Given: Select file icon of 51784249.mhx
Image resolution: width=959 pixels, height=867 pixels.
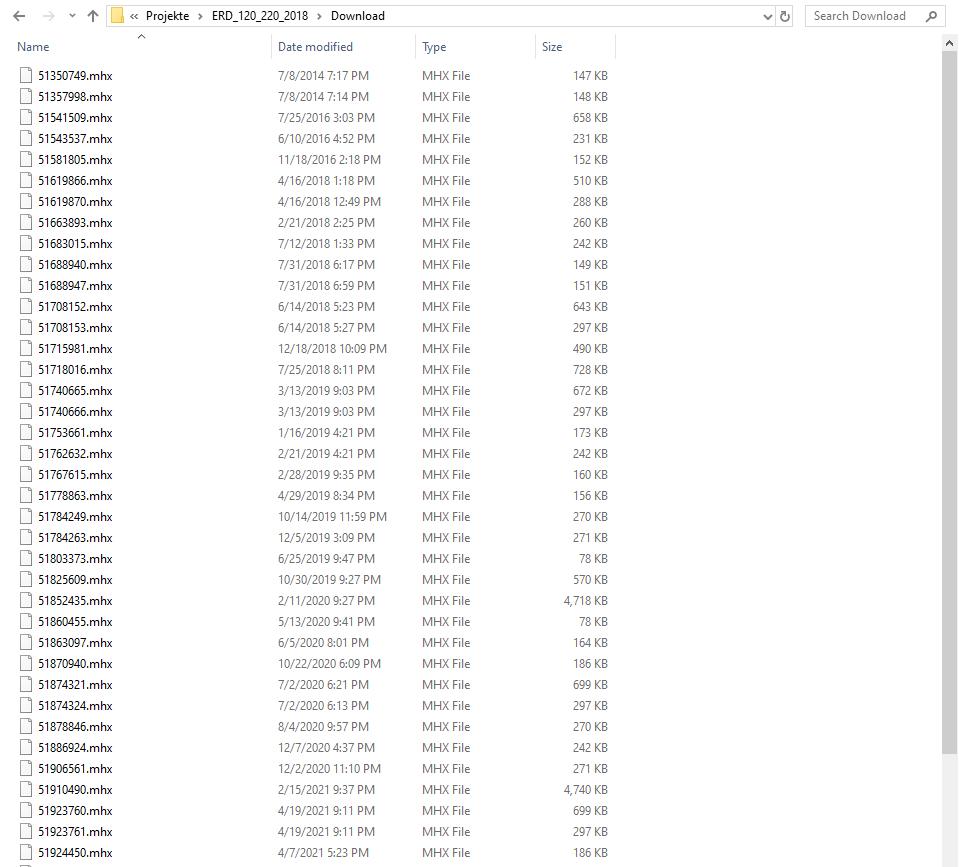Looking at the screenshot, I should point(26,516).
